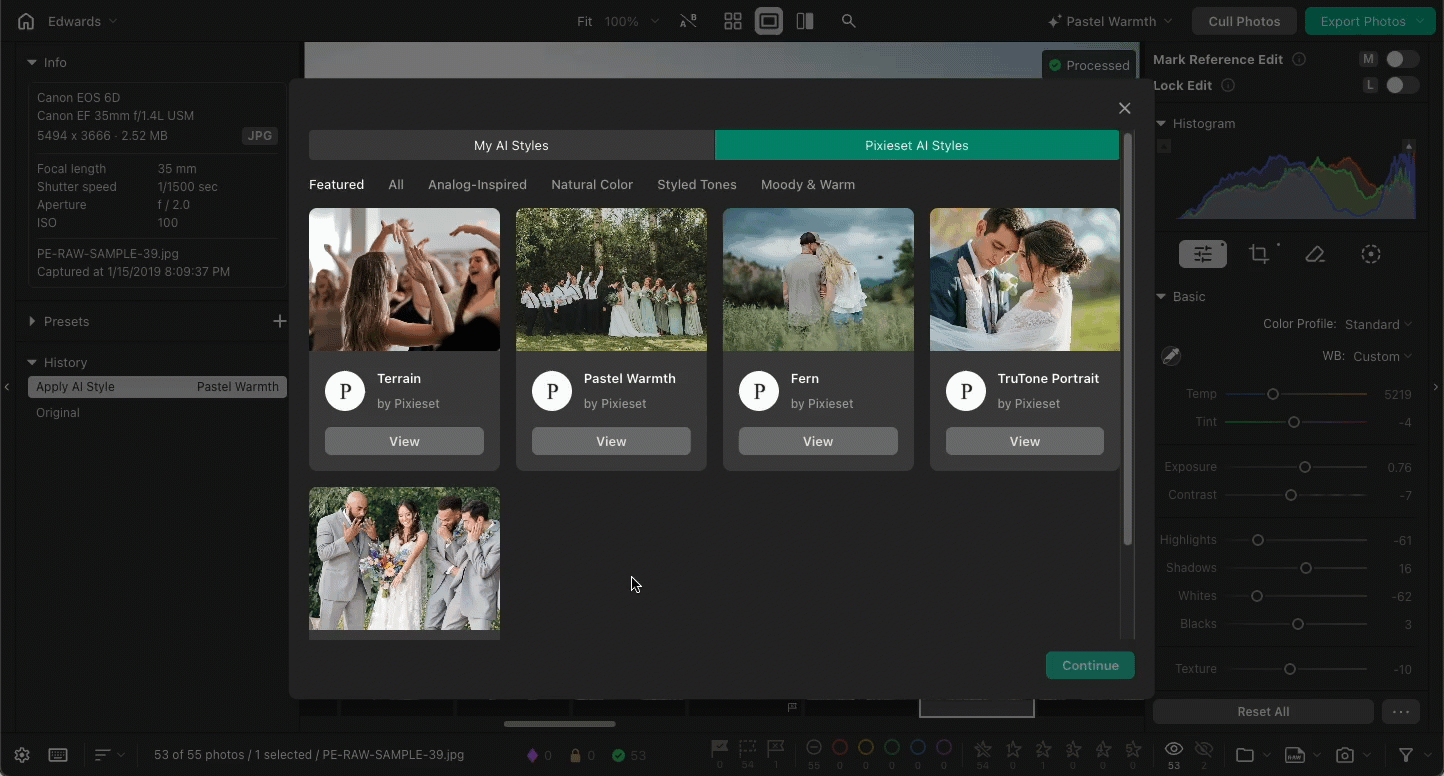The image size is (1444, 776).
Task: Select the Featured category
Action: coord(336,185)
